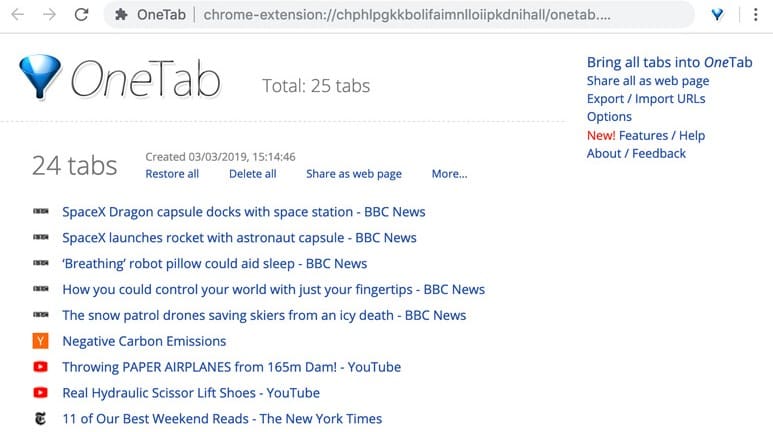The image size is (773, 432).
Task: Click the Created 03/03/2019, 15:14:46 timestamp
Action: (x=220, y=157)
